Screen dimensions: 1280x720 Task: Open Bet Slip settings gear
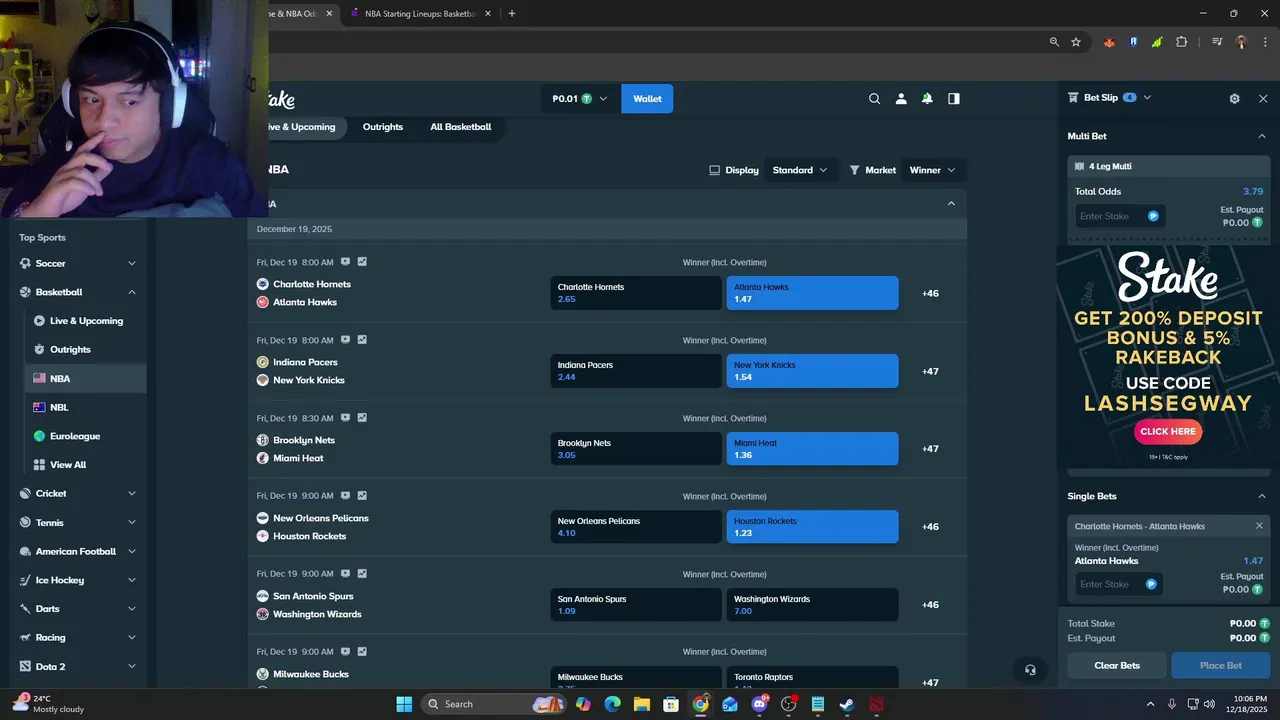[1234, 98]
